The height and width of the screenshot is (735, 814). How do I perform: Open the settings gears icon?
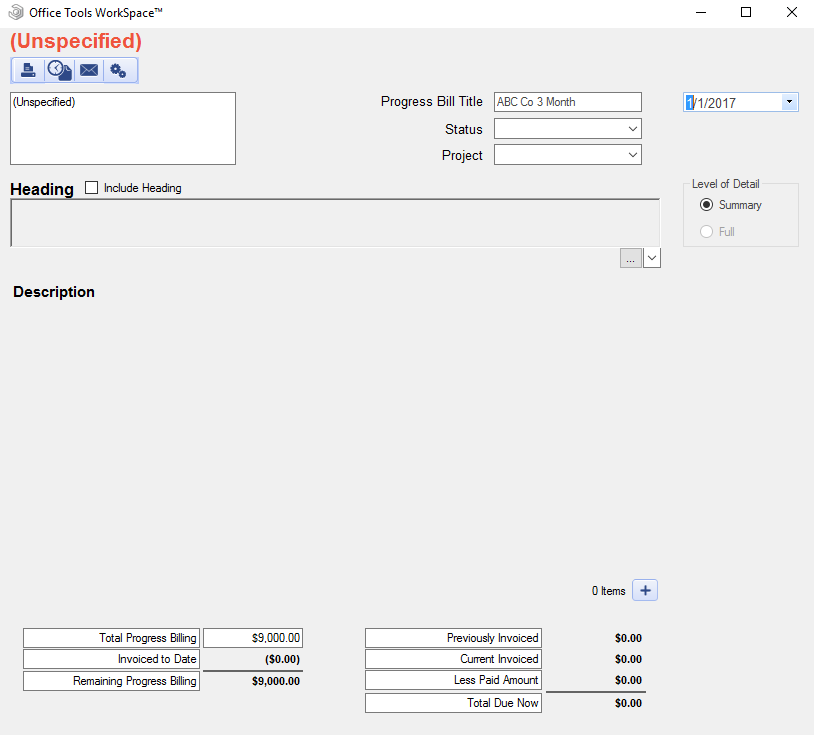tap(119, 70)
